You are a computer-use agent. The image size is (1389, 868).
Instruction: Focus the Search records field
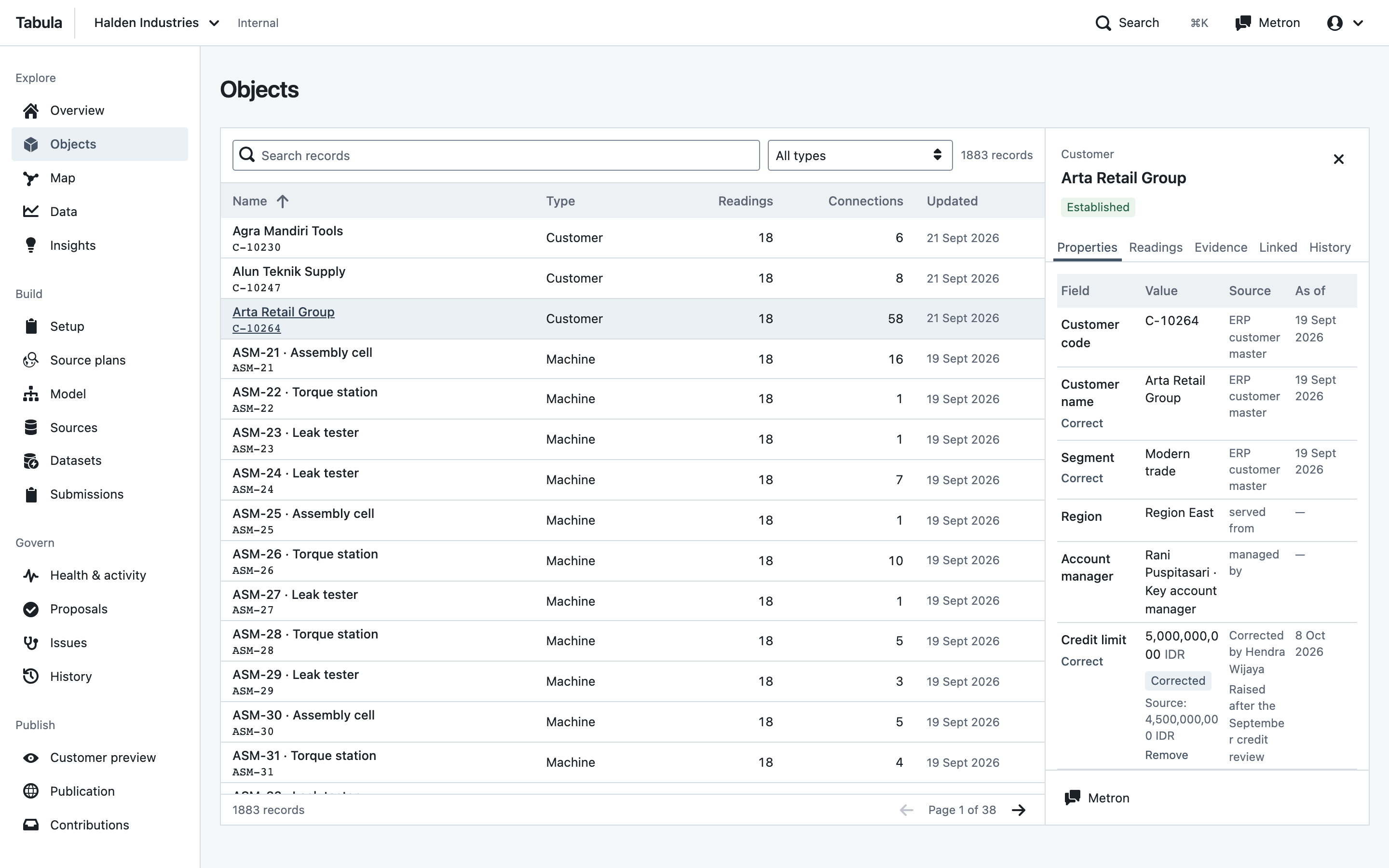tap(496, 156)
